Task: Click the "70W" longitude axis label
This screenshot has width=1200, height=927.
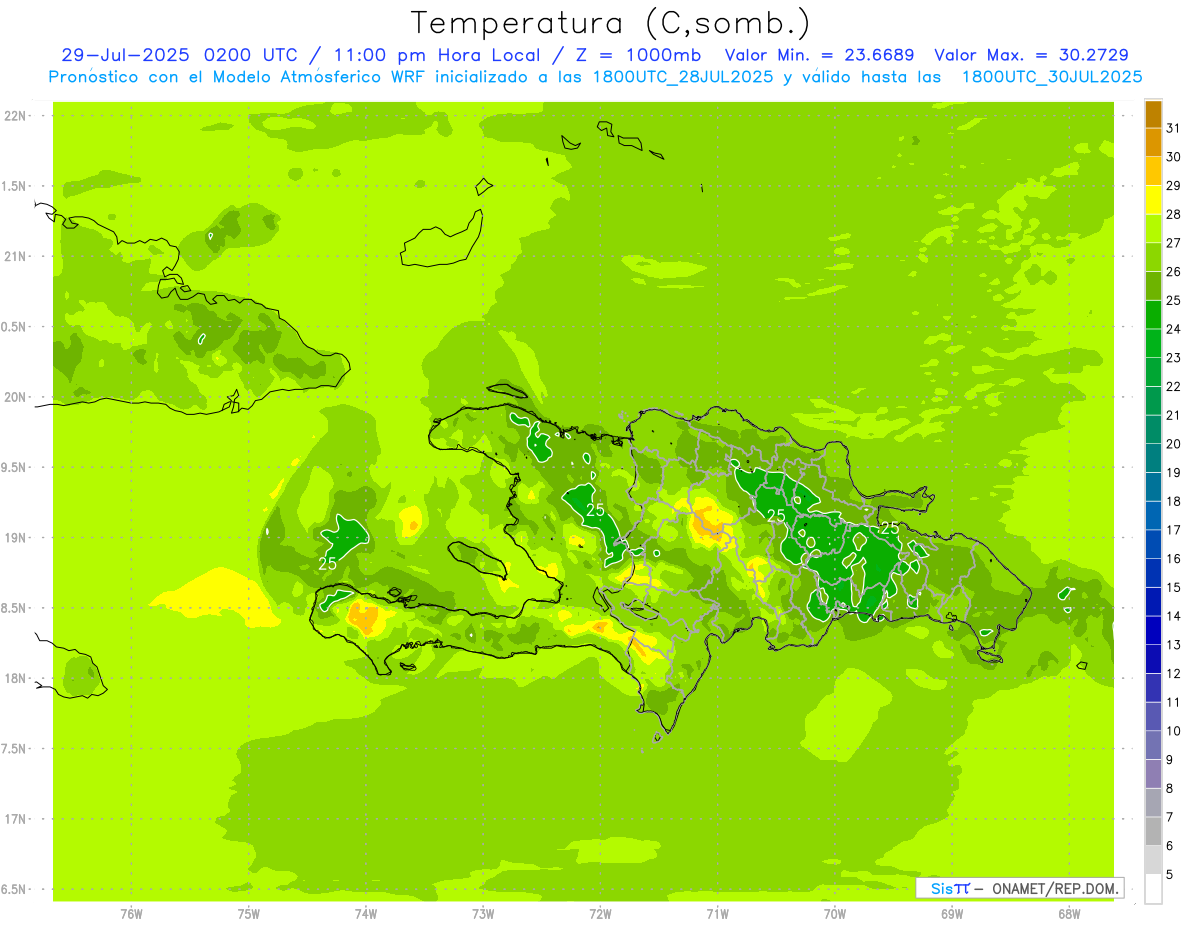Action: tap(834, 915)
